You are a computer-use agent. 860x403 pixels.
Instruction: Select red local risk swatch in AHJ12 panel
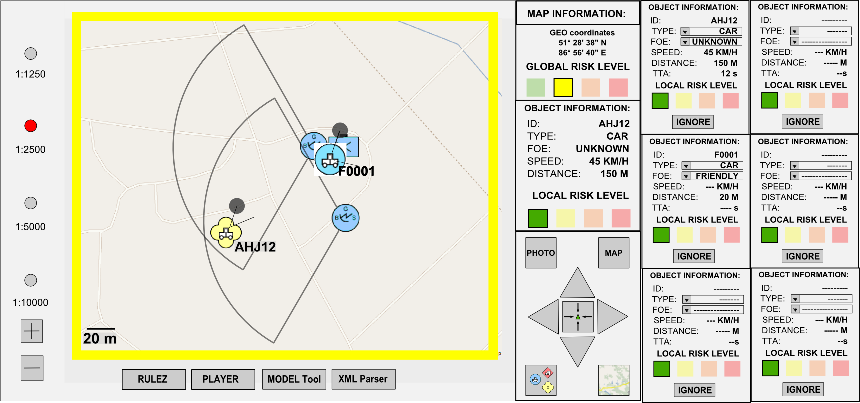pyautogui.click(x=731, y=100)
